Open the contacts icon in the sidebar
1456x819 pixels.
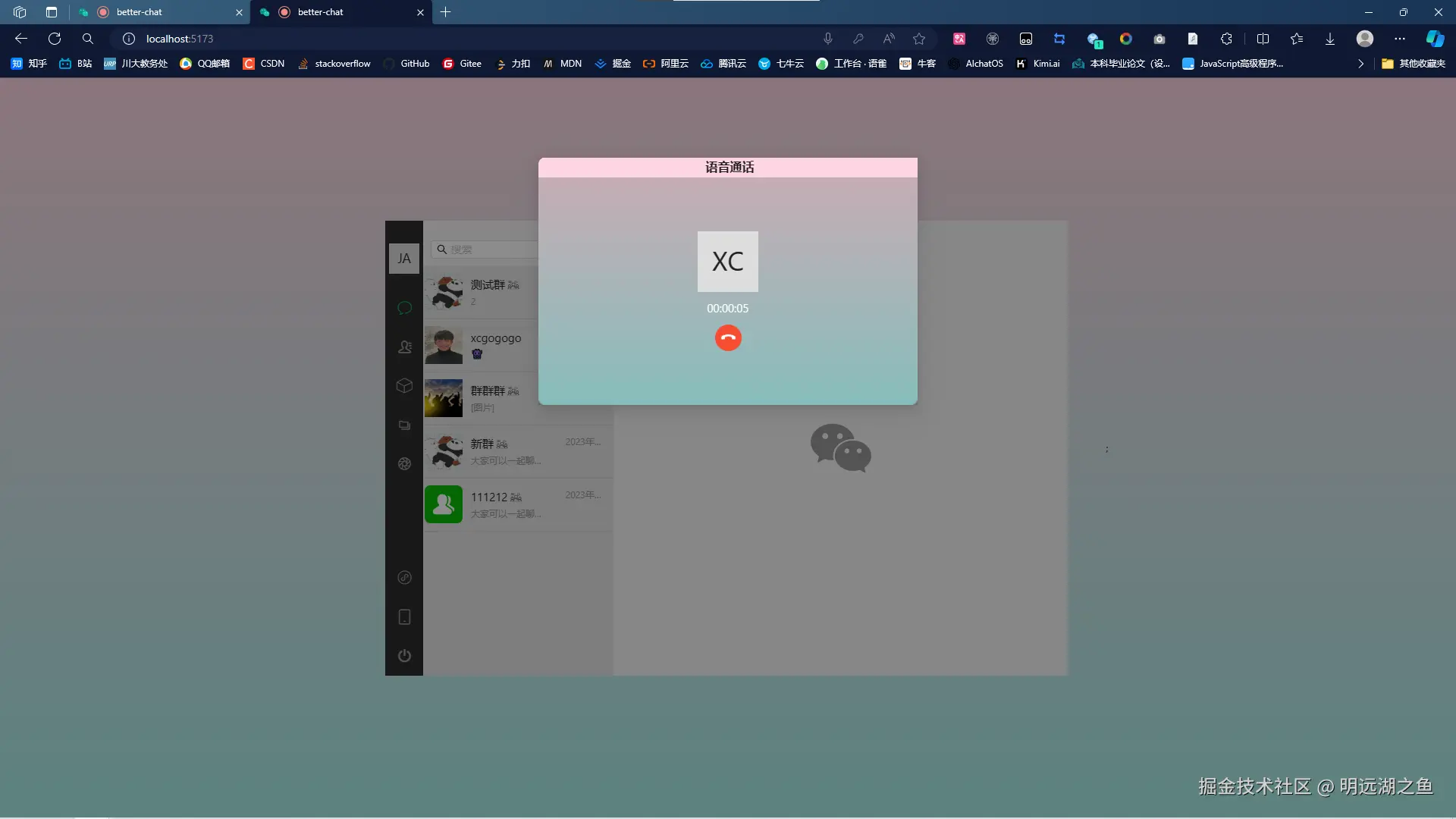coord(404,347)
